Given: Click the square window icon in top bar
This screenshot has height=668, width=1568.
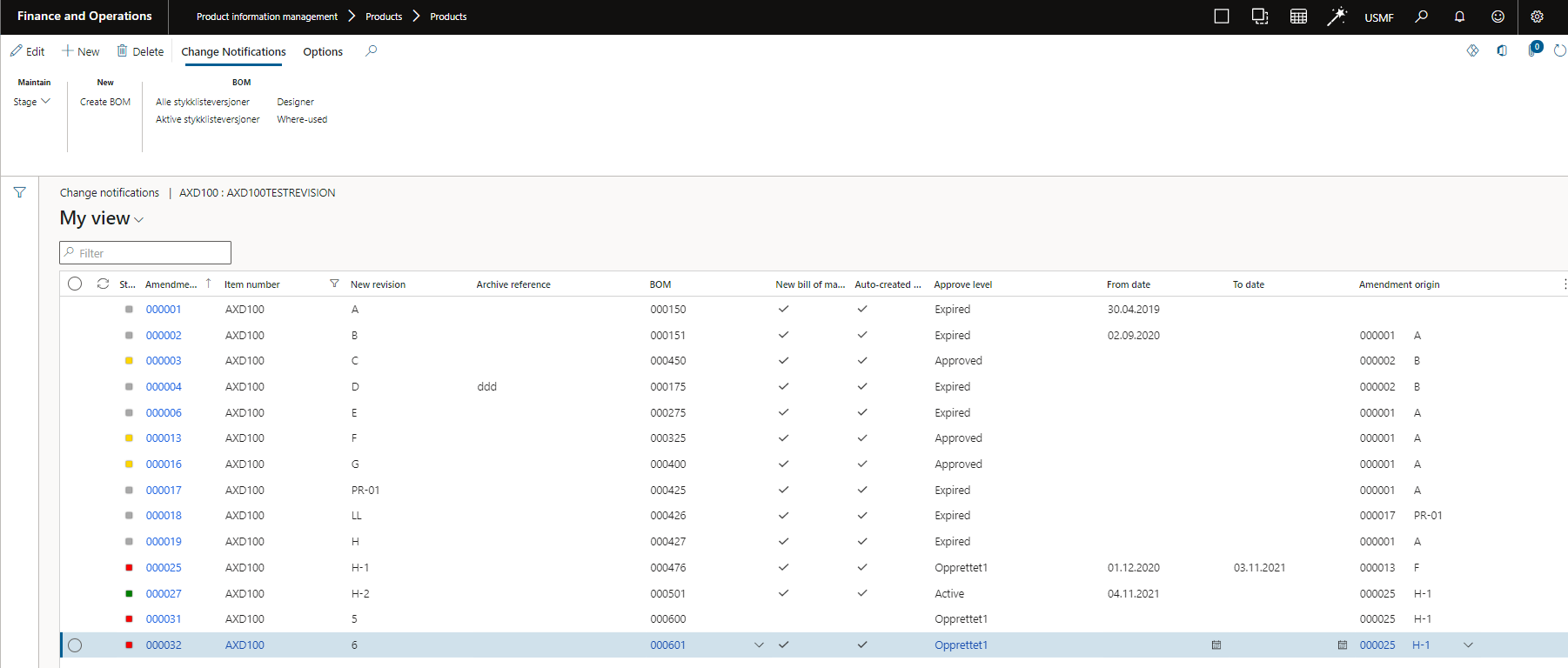Looking at the screenshot, I should click(x=1222, y=17).
